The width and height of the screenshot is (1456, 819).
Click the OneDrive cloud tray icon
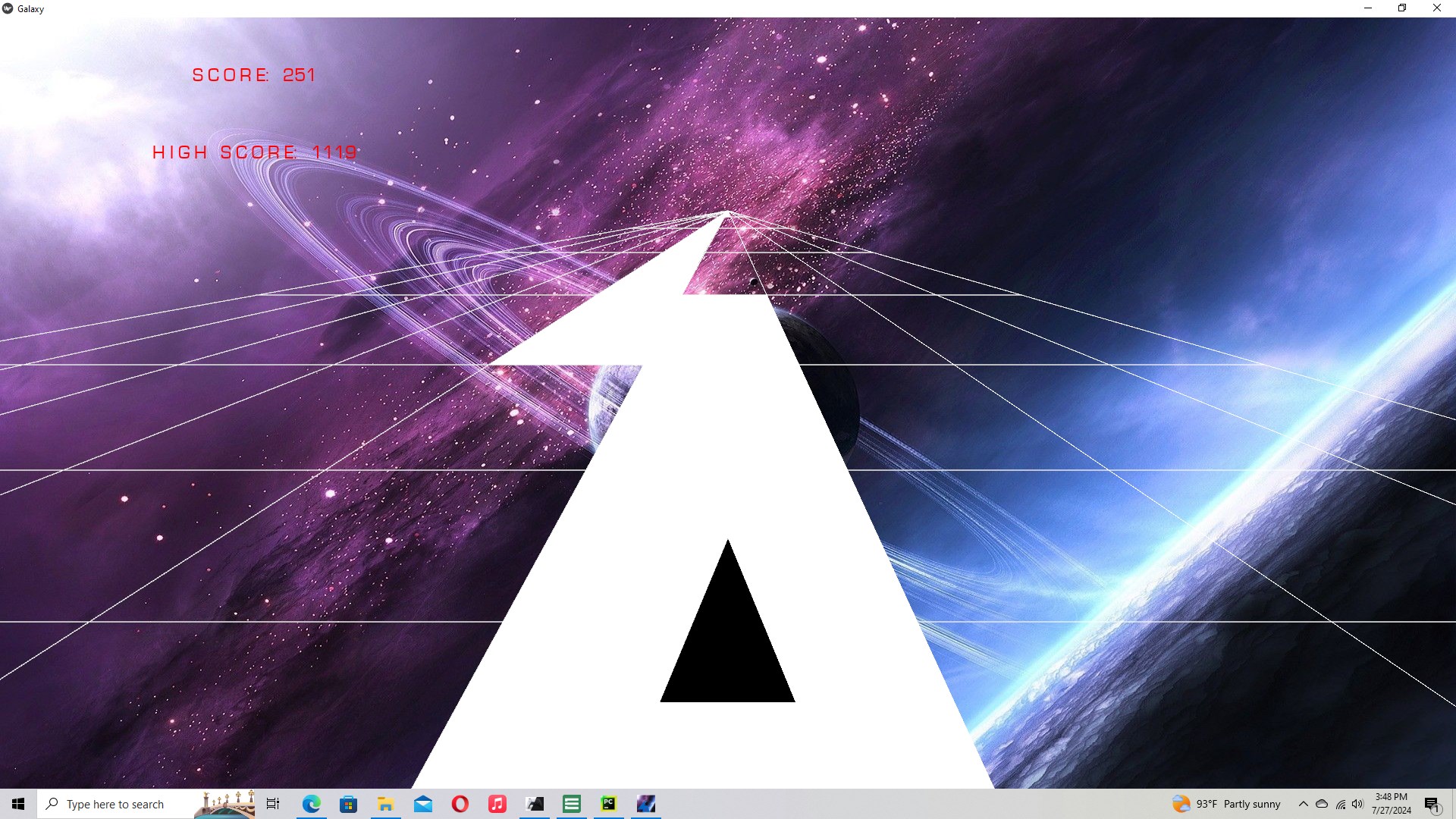click(x=1322, y=804)
